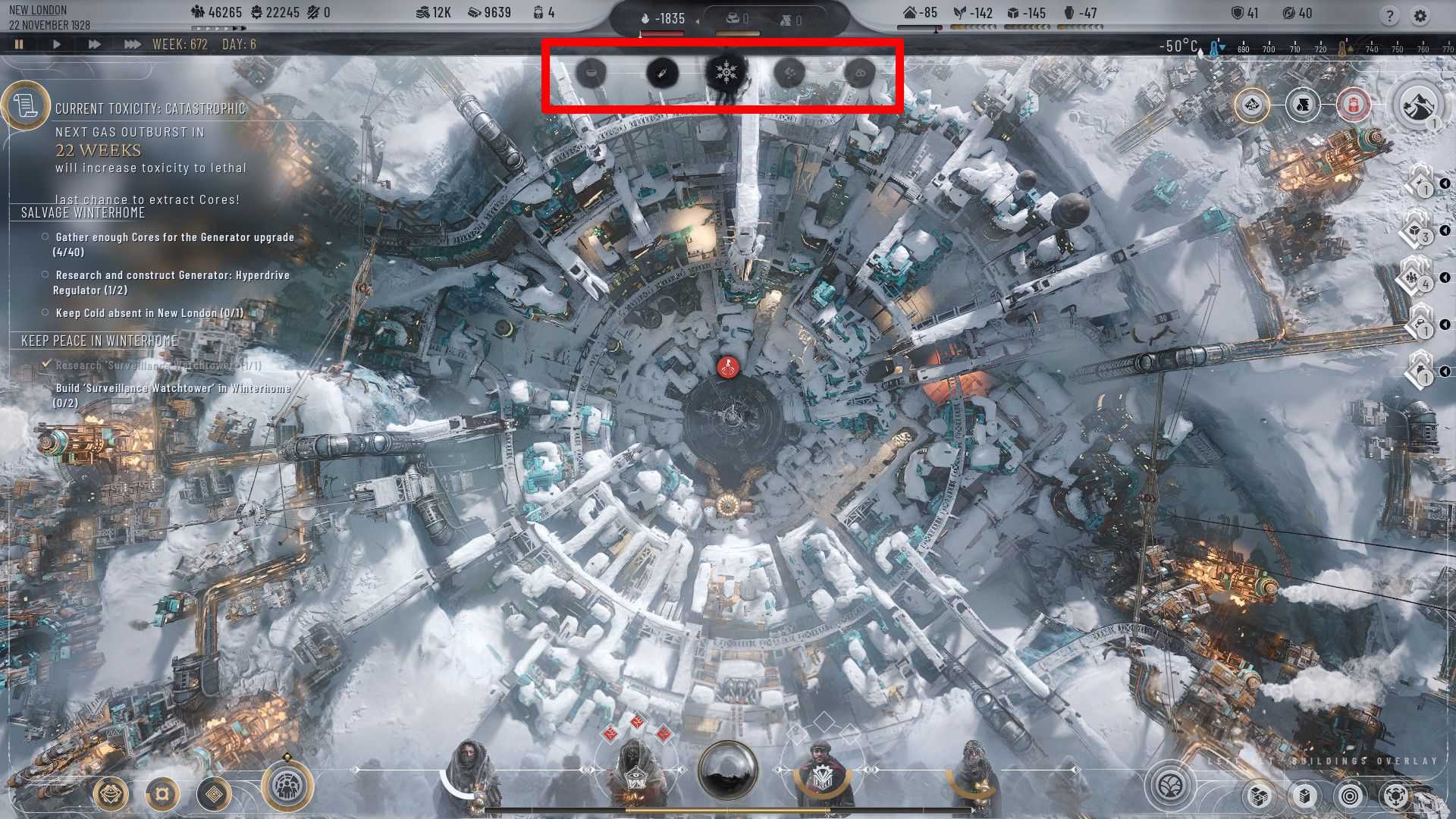Expand the 'Keep Peace in Winterhome' objectives section

(x=100, y=341)
